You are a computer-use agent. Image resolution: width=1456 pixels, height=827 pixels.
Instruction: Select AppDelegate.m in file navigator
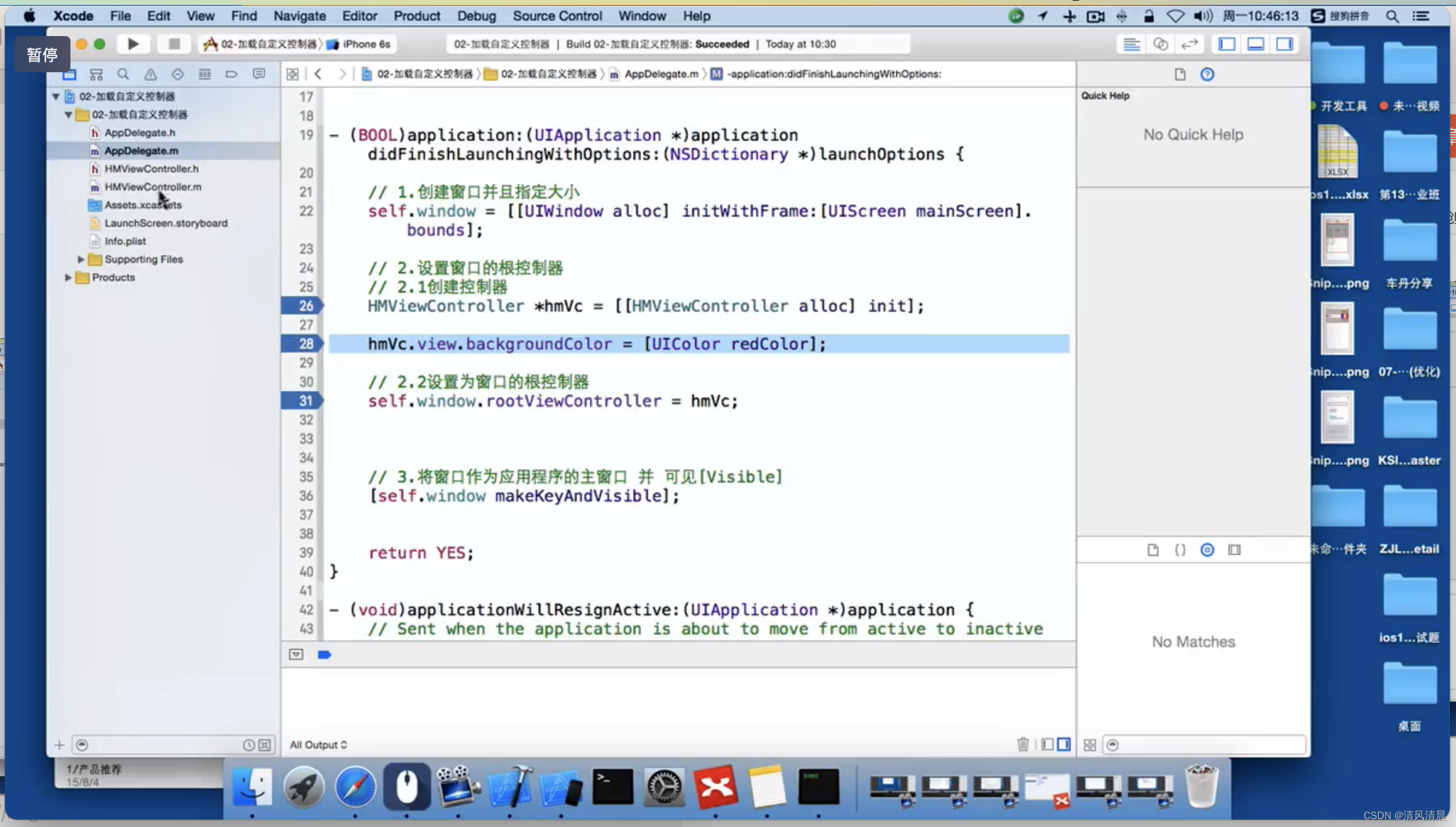[x=141, y=150]
